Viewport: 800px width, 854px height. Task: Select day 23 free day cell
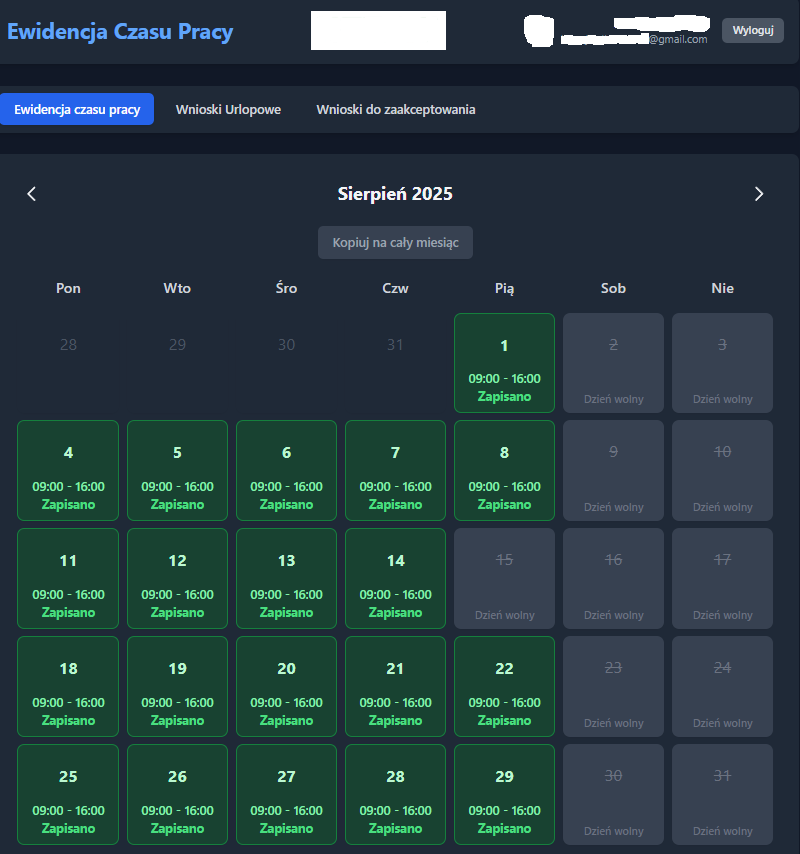[613, 686]
